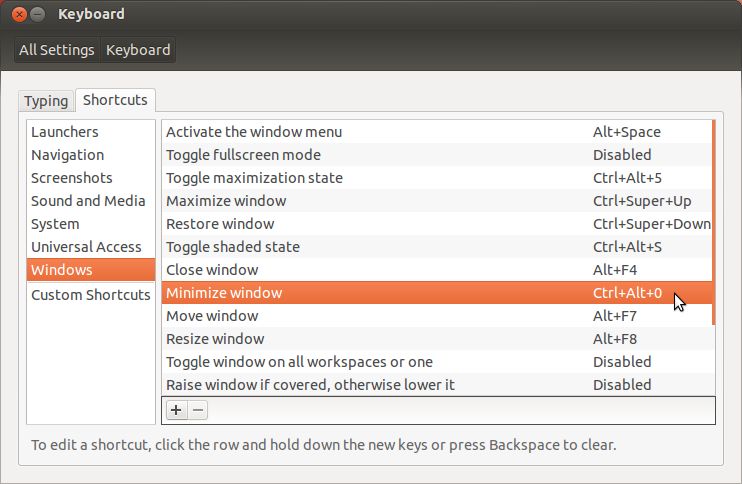This screenshot has width=742, height=484.
Task: Open the Custom Shortcuts category
Action: pos(91,295)
